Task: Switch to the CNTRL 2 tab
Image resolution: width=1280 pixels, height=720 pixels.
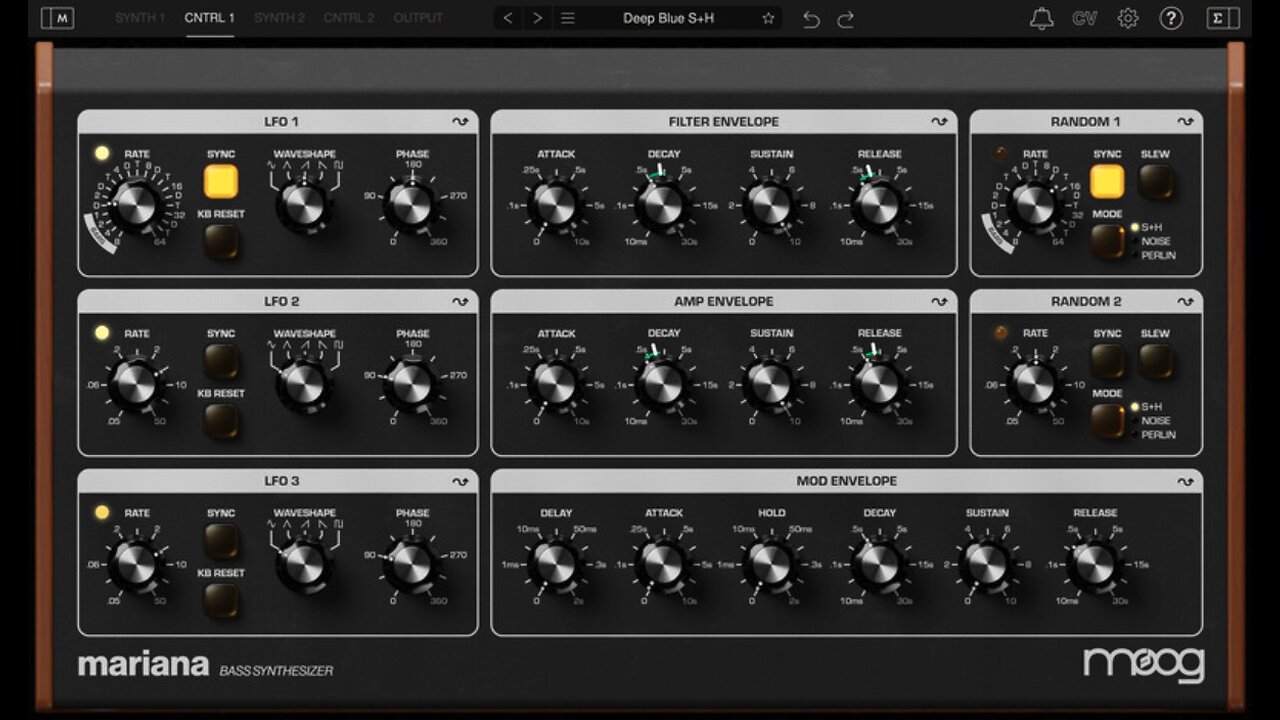Action: click(349, 18)
